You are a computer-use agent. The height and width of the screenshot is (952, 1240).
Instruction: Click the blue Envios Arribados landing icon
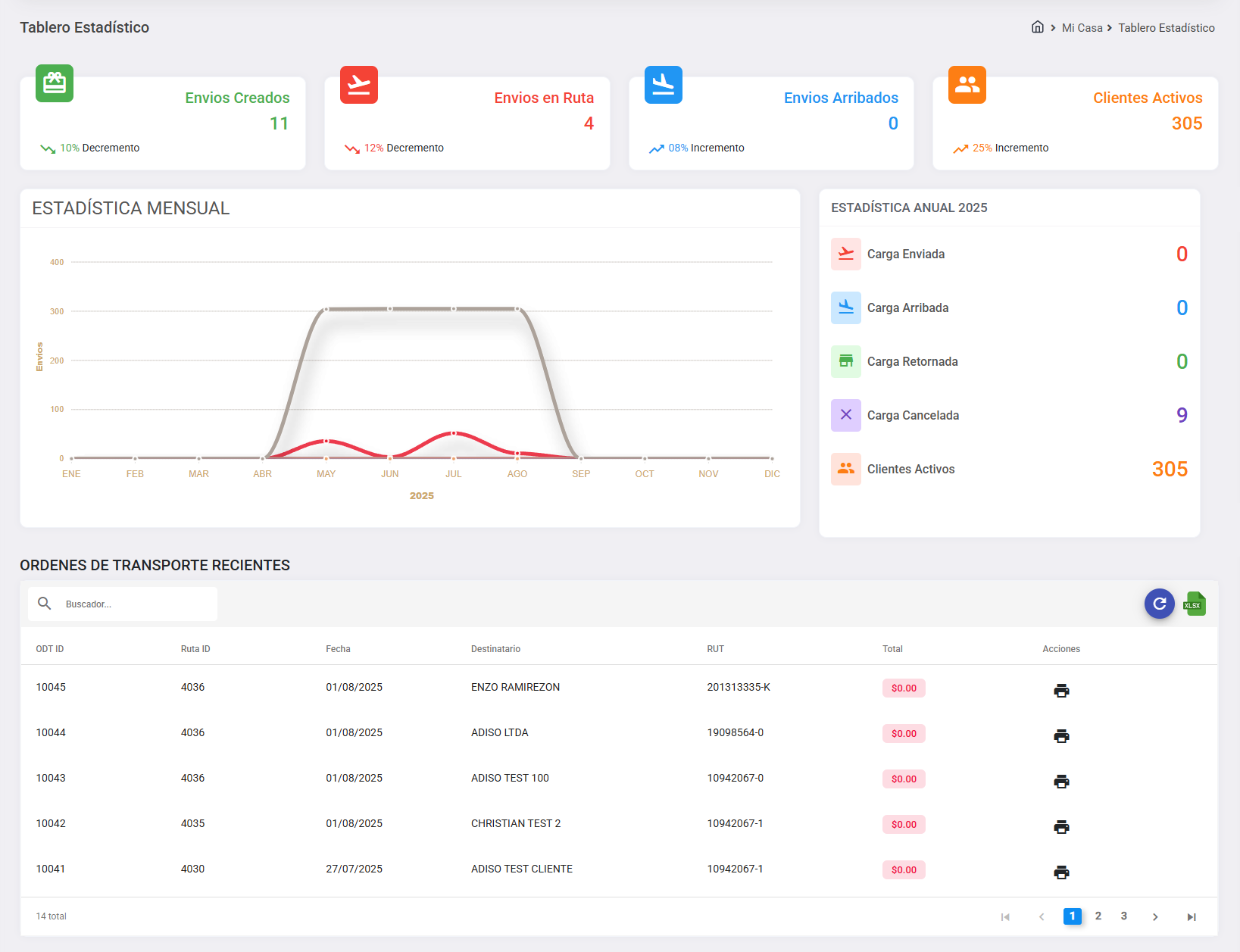click(x=663, y=84)
